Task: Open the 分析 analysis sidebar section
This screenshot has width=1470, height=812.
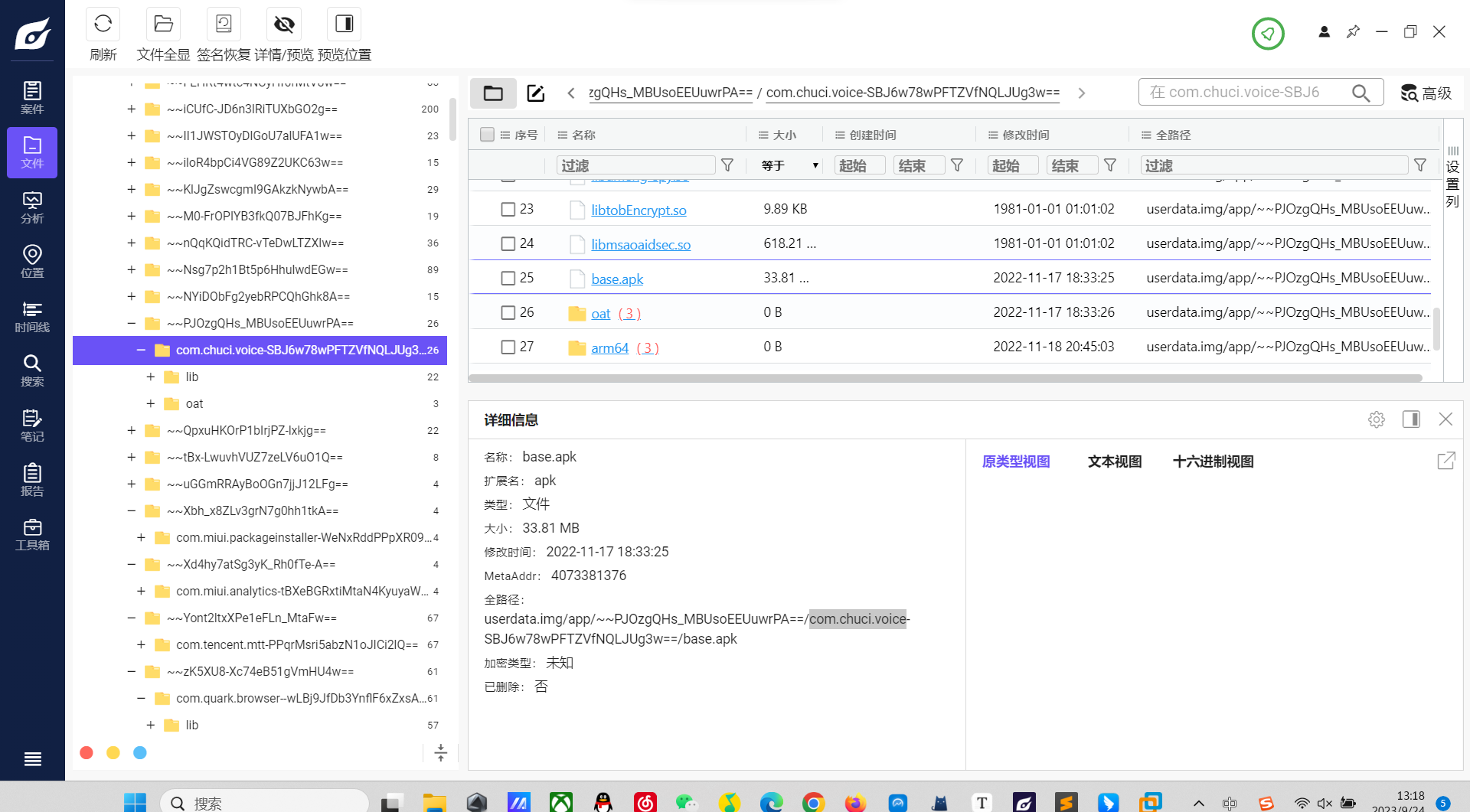Action: click(x=32, y=207)
